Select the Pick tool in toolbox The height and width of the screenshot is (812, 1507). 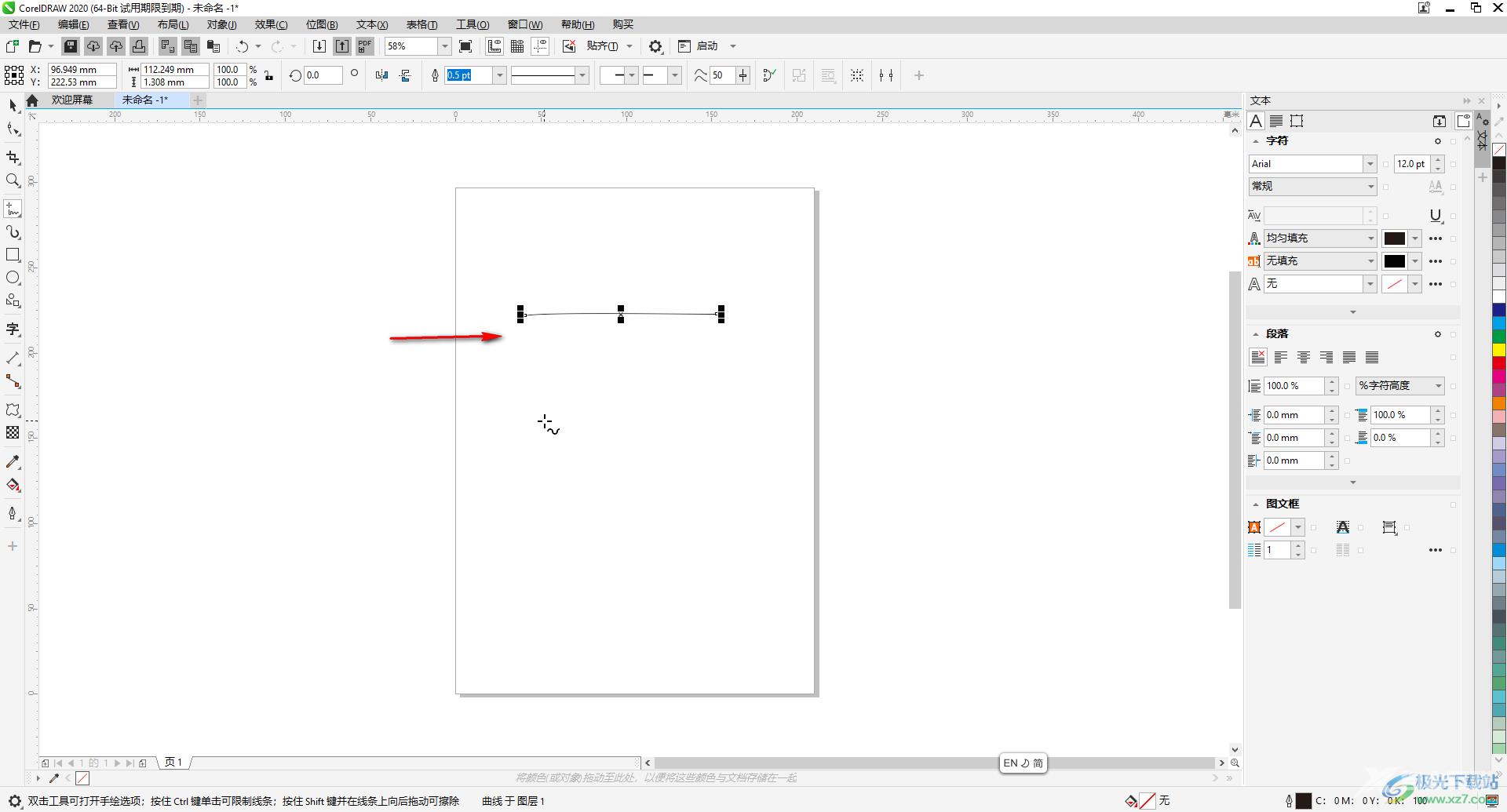tap(13, 106)
